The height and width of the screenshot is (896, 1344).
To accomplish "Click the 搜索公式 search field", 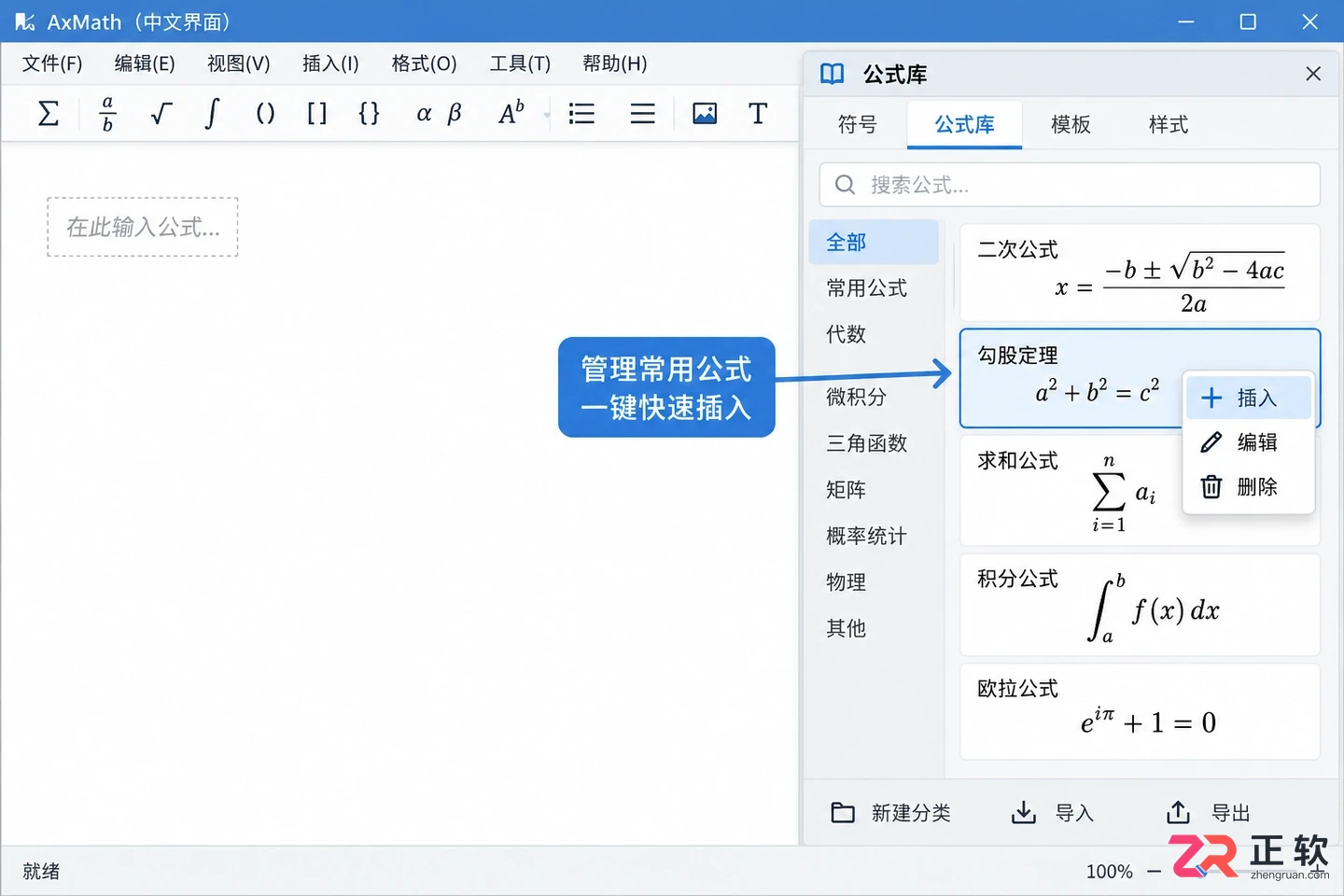I will pos(1070,185).
